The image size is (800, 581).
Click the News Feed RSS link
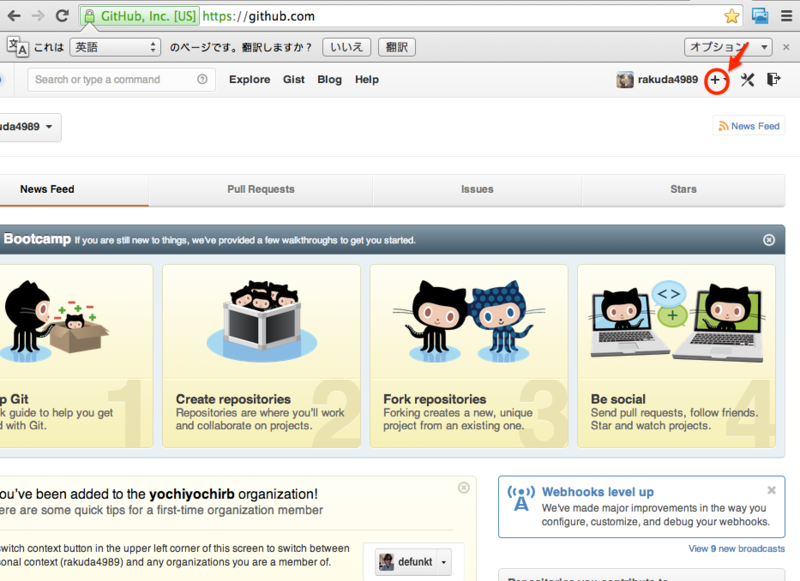pyautogui.click(x=749, y=126)
